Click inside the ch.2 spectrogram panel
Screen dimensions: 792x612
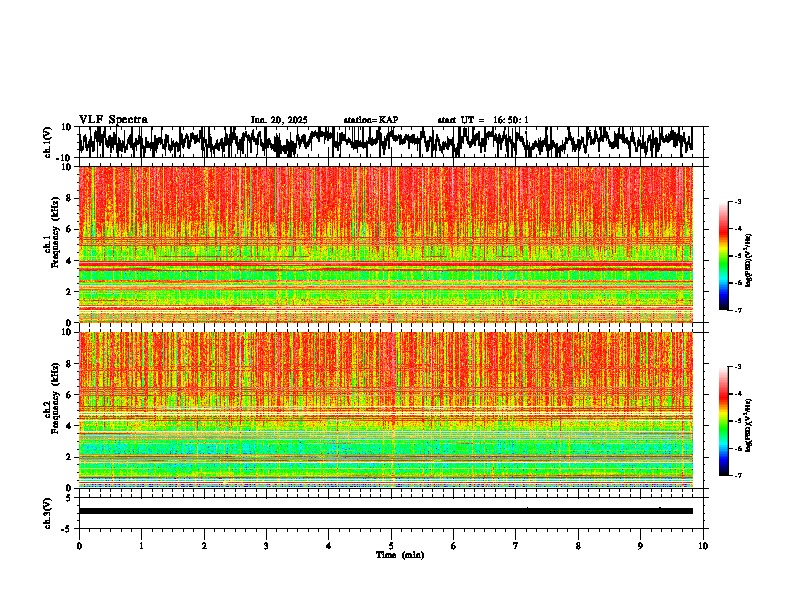click(x=385, y=410)
